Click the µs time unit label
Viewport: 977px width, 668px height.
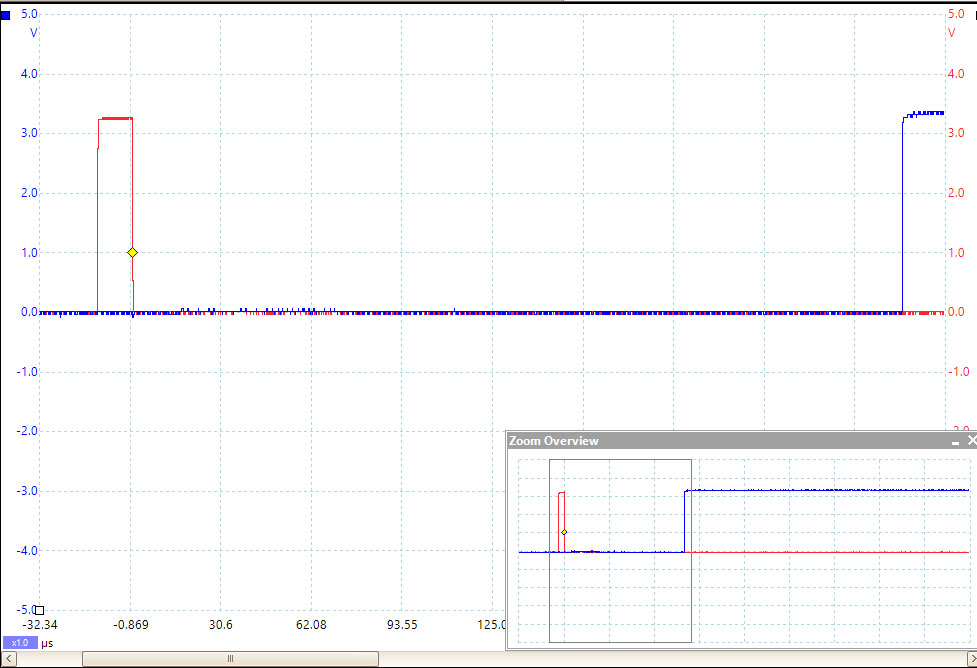(x=46, y=643)
